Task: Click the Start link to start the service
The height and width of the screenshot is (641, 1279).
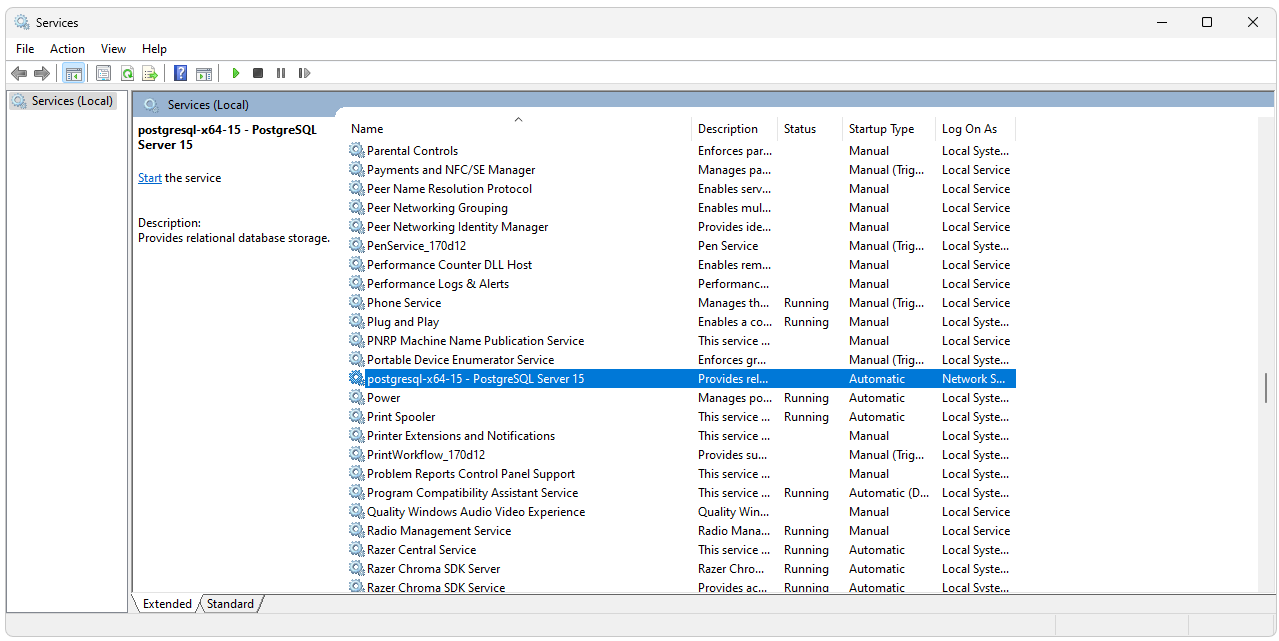Action: pos(150,178)
